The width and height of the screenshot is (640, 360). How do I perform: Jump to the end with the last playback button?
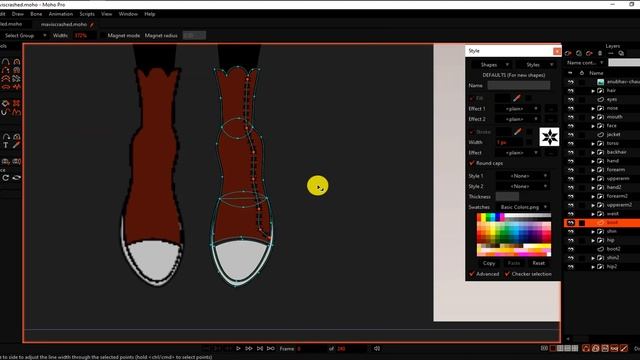click(271, 349)
